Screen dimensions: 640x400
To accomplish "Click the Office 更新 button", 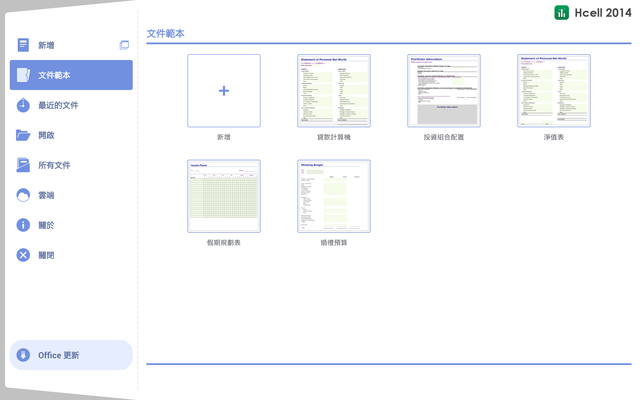I will pos(71,355).
